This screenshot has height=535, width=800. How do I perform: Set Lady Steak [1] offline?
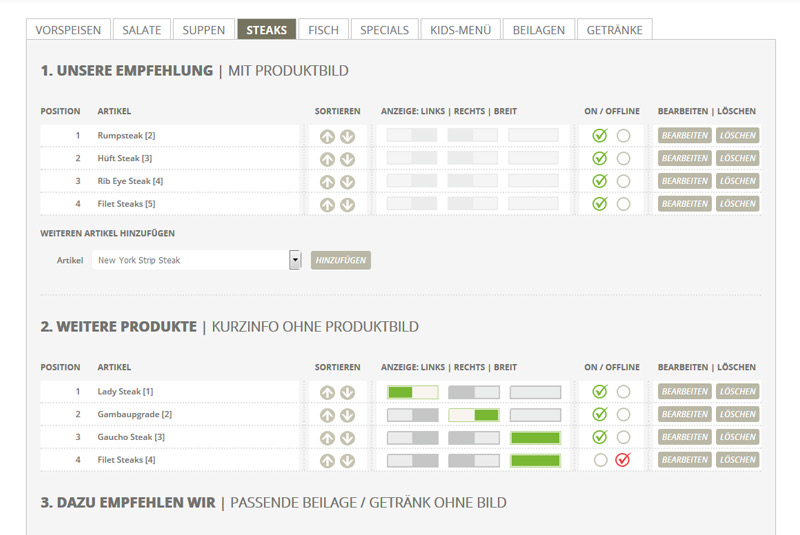coord(623,392)
